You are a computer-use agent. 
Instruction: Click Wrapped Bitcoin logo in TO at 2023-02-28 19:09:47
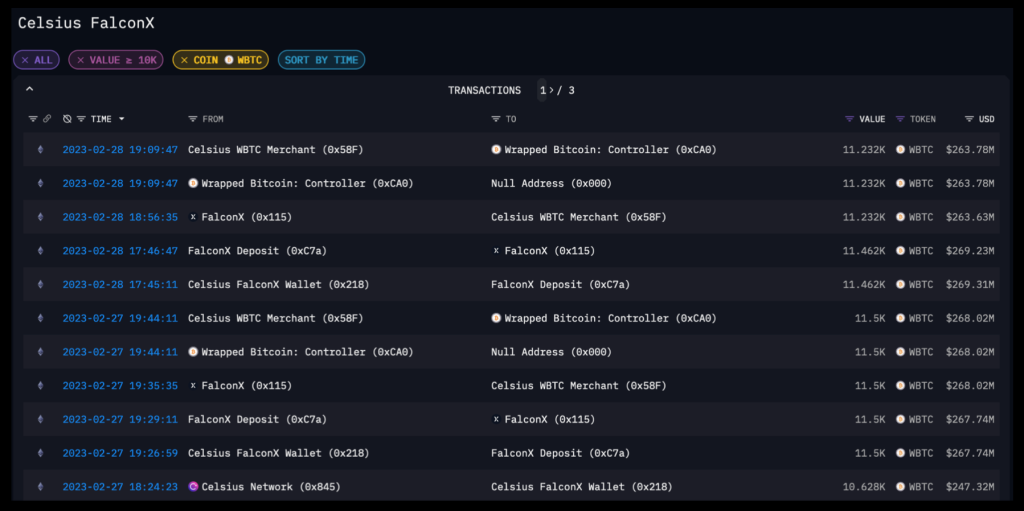pyautogui.click(x=496, y=150)
